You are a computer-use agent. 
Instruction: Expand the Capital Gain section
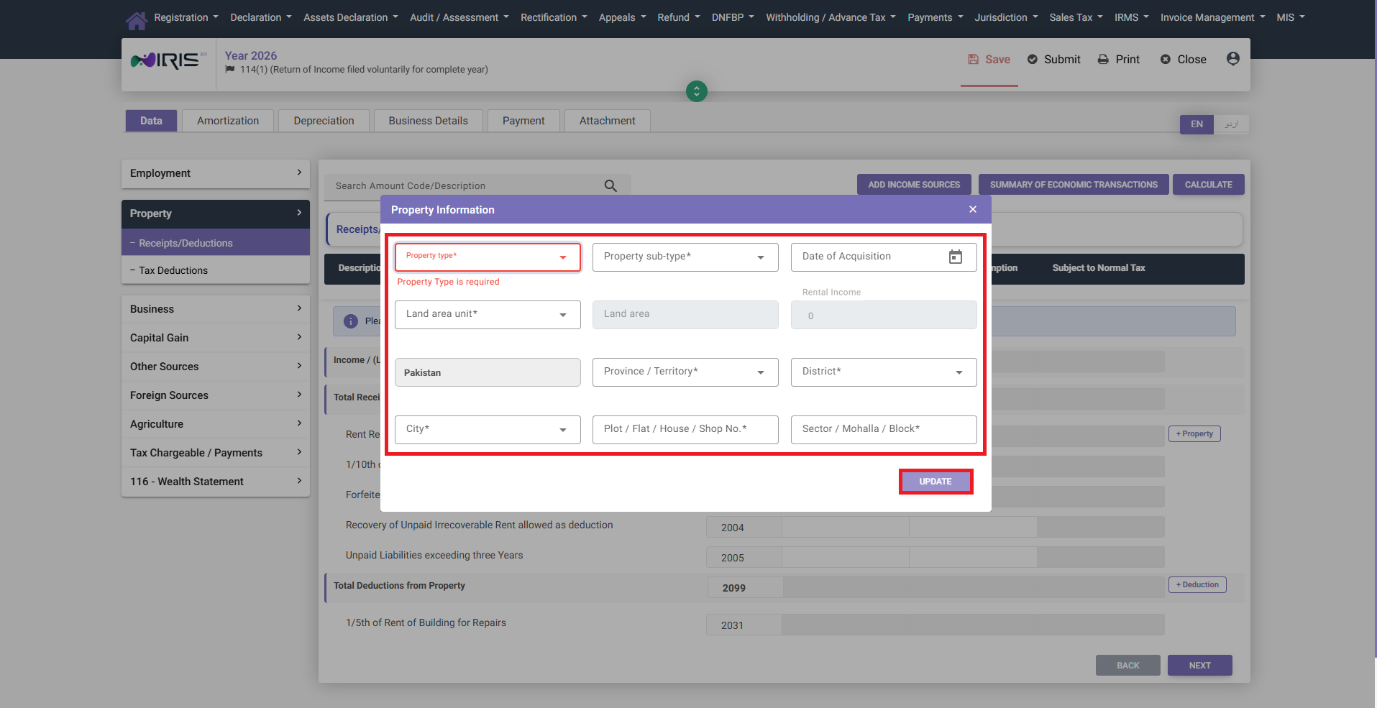[x=216, y=338]
